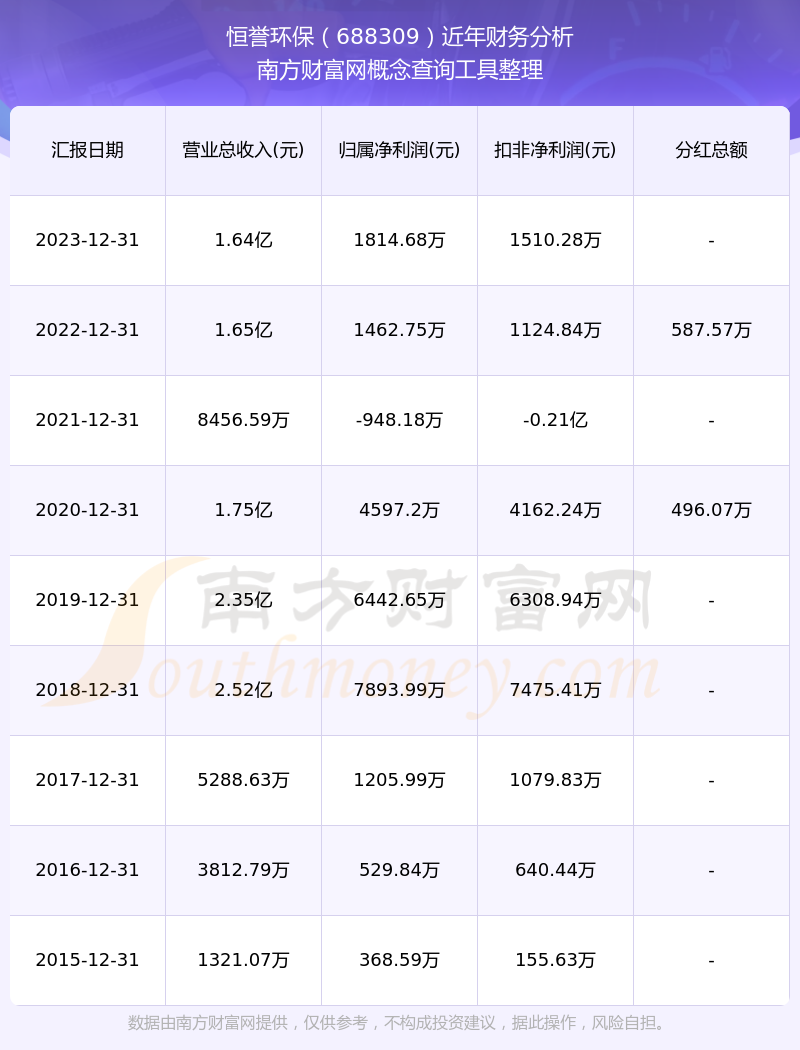The image size is (800, 1050).
Task: Click the 分红总额 column header
Action: click(712, 150)
